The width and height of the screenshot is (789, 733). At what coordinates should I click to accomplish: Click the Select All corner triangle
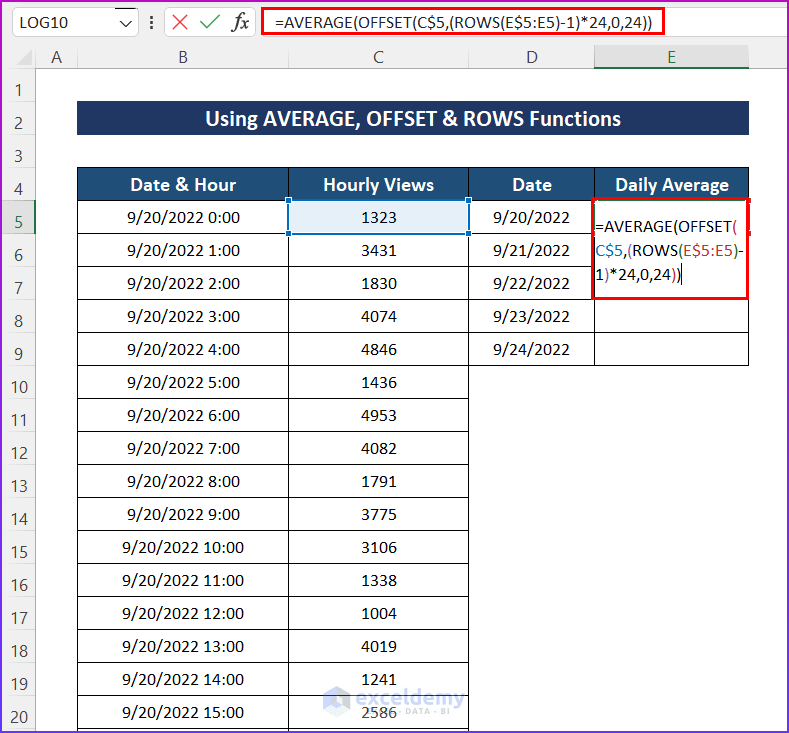[24, 58]
